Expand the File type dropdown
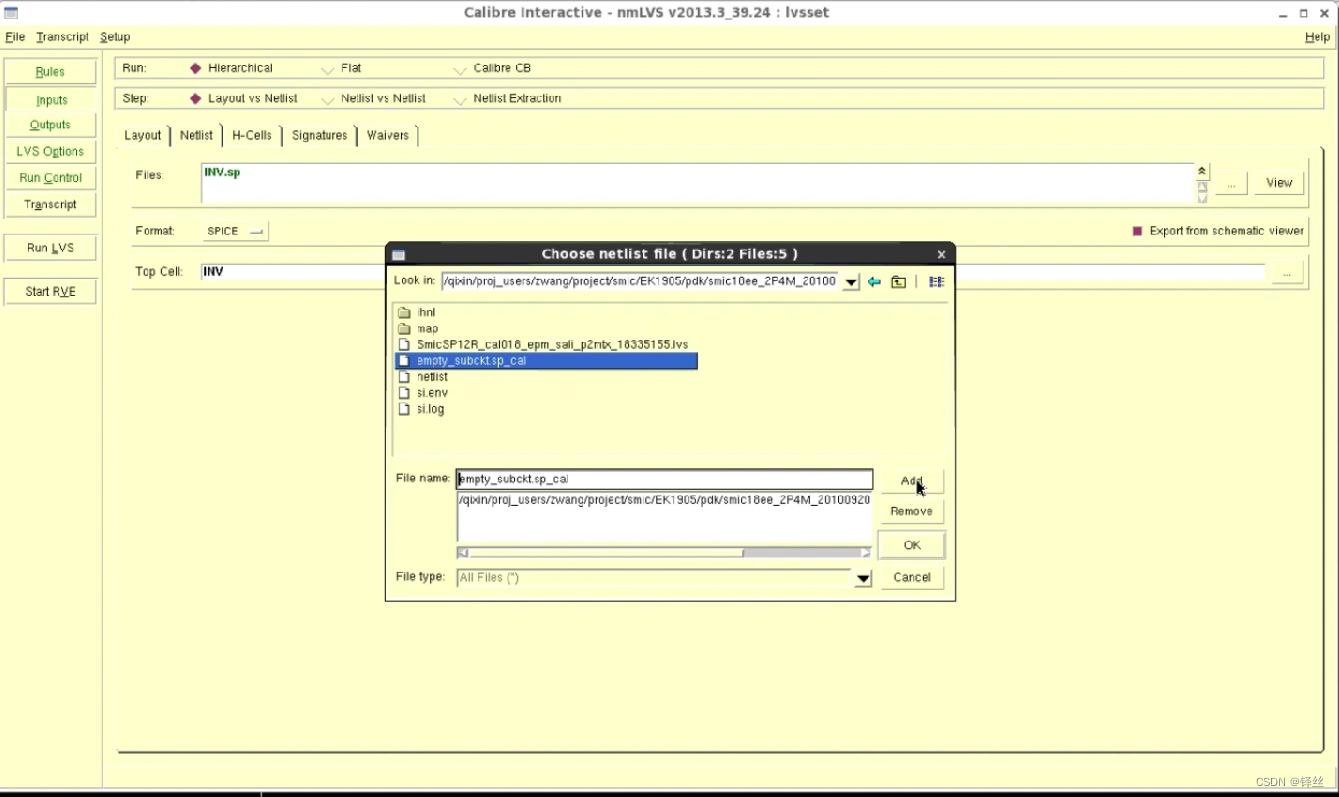Screen dimensions: 1339x797 tap(863, 578)
